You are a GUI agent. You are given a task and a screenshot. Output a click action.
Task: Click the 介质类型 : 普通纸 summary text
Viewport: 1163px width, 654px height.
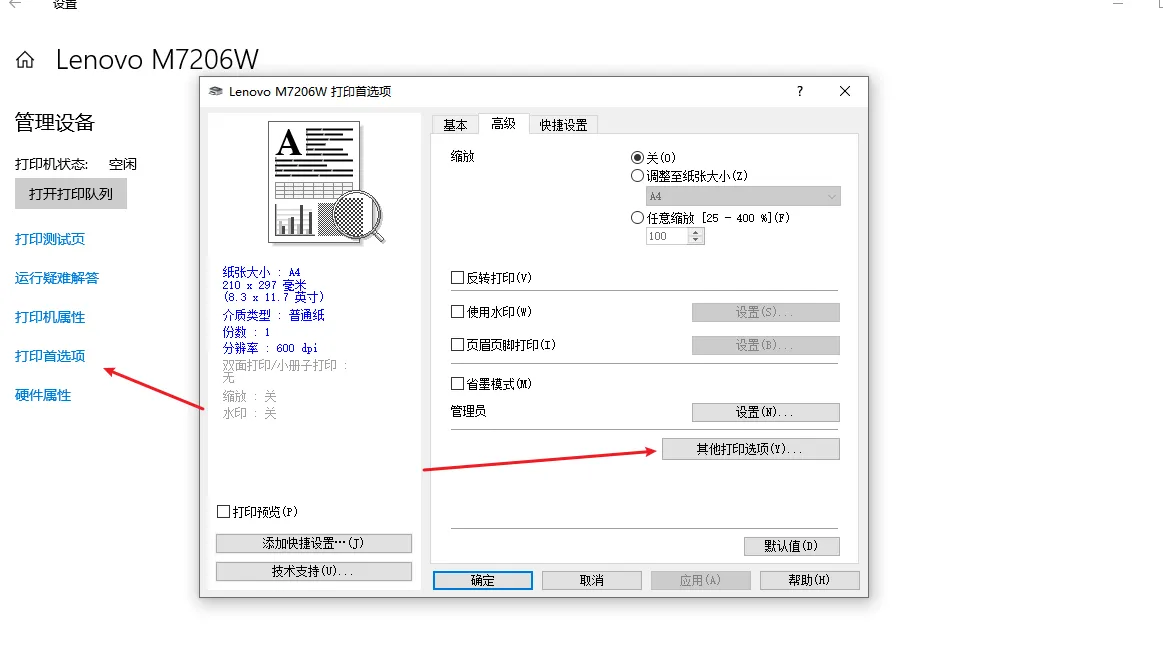click(274, 315)
